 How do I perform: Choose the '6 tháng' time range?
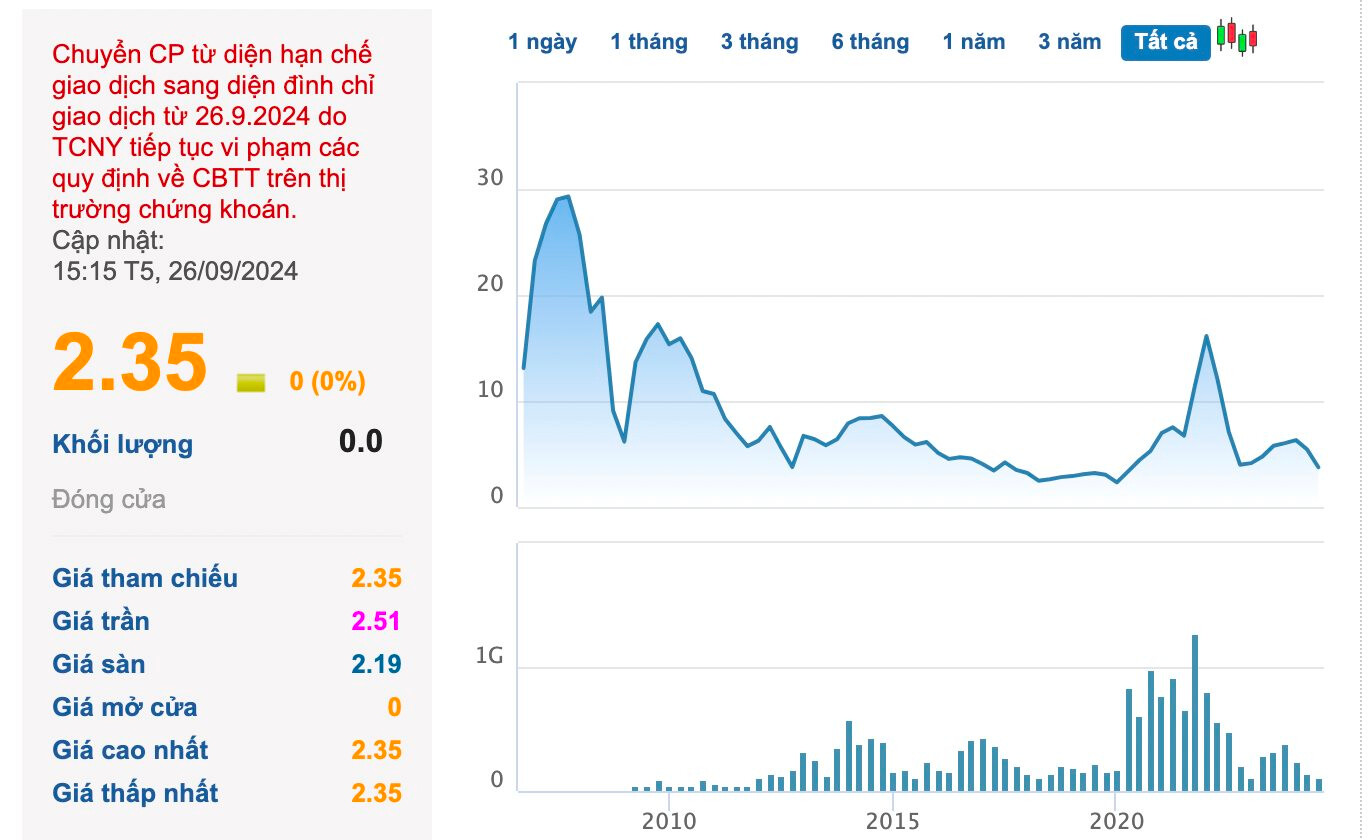click(x=870, y=42)
